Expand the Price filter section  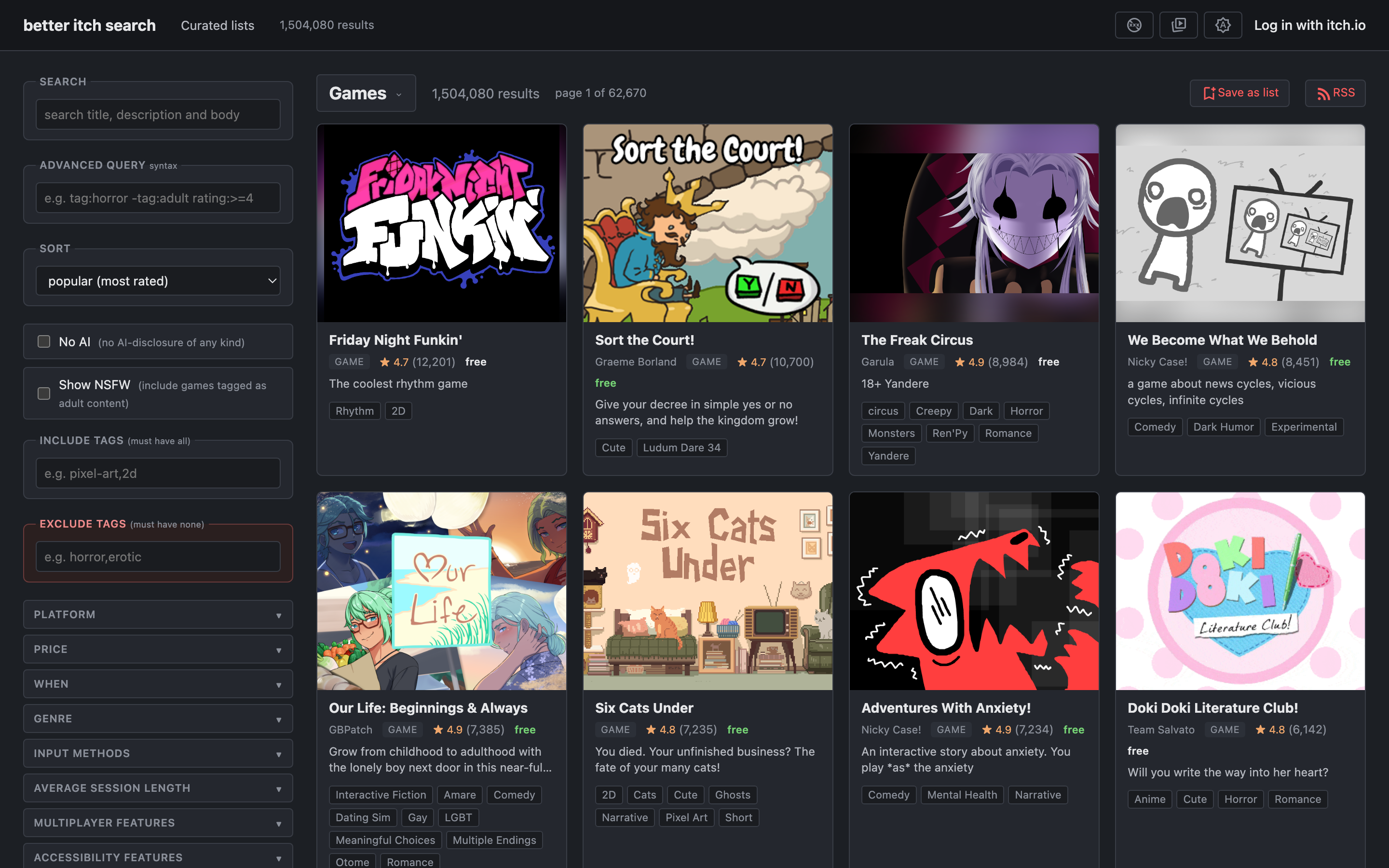tap(158, 649)
